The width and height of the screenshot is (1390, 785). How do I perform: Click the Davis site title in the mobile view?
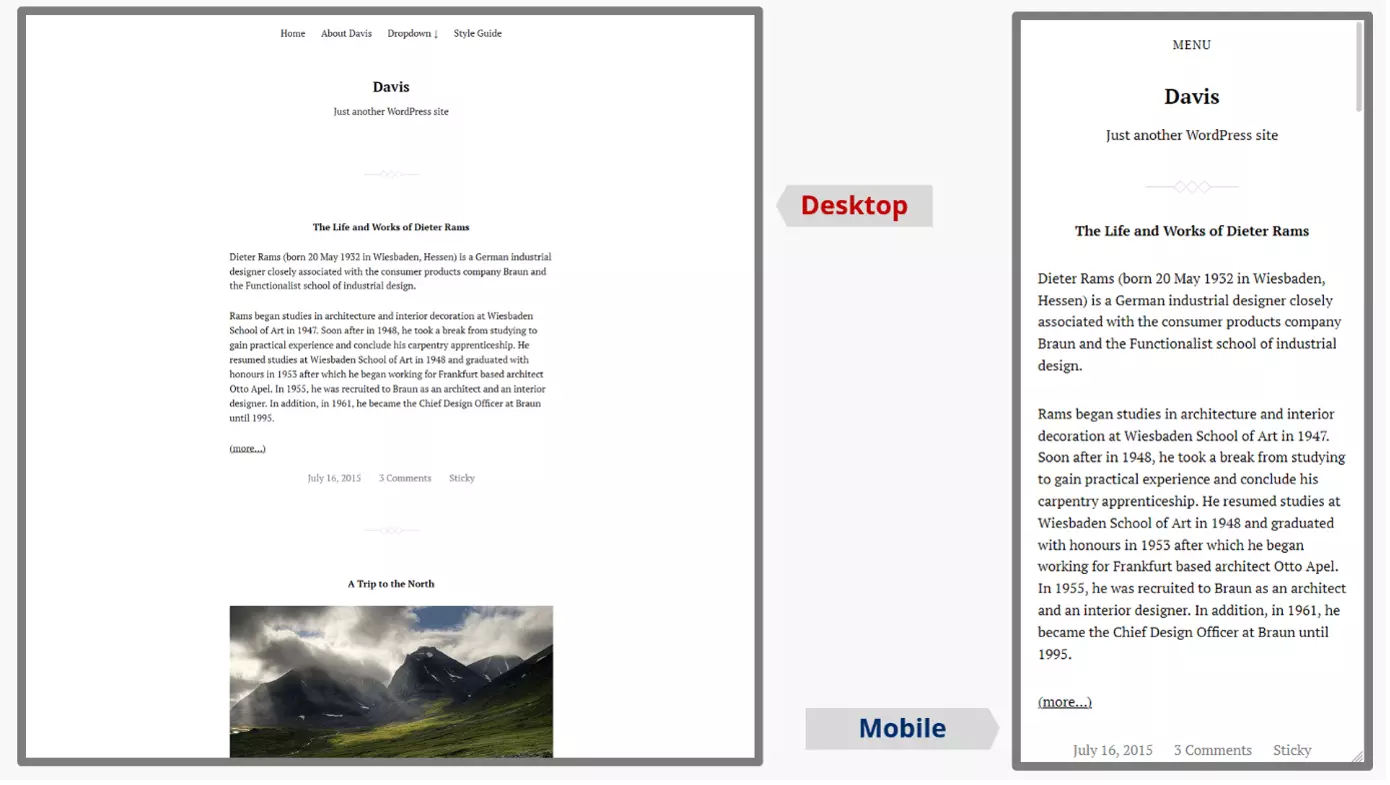[x=1192, y=97]
